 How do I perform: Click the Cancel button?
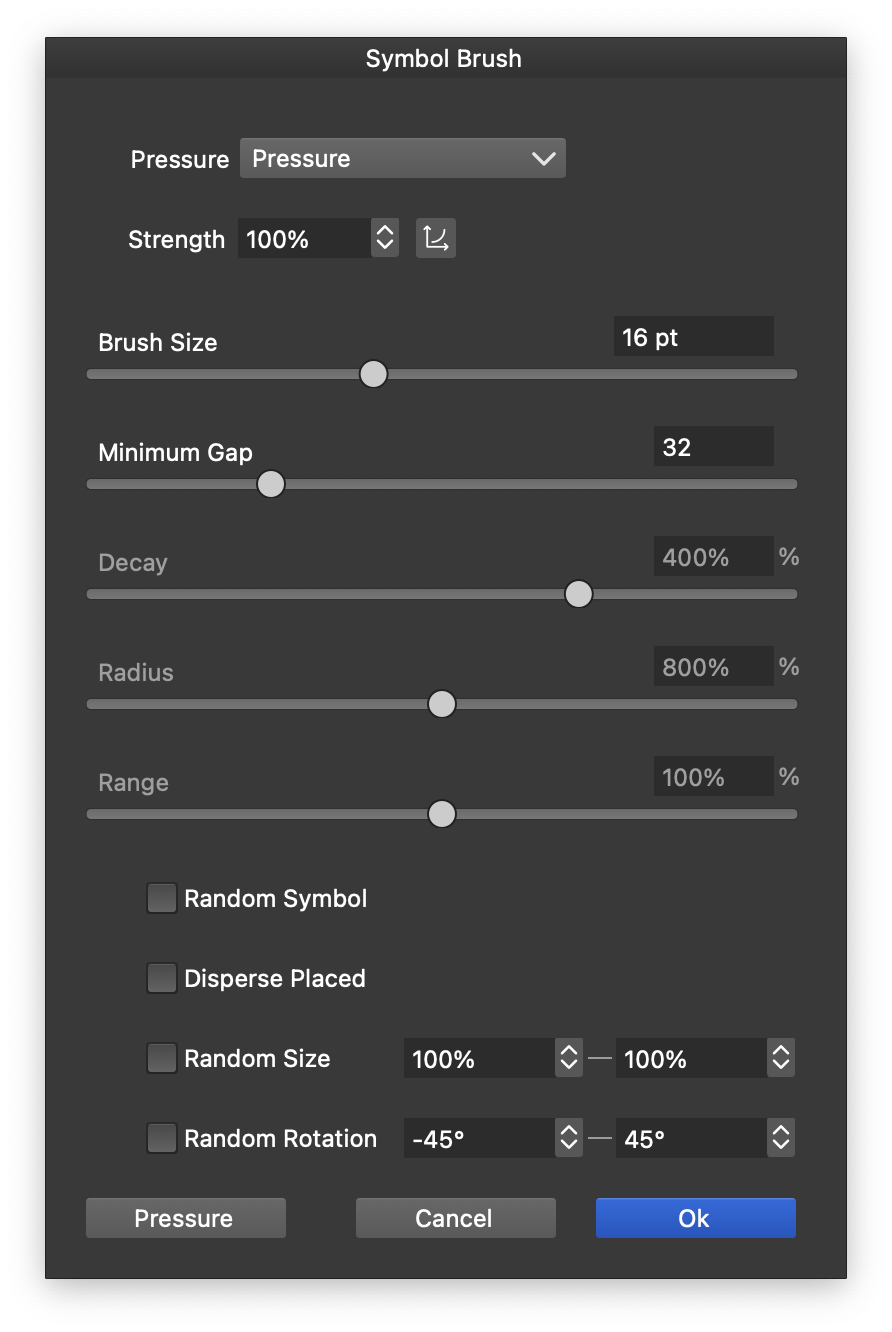point(455,1218)
